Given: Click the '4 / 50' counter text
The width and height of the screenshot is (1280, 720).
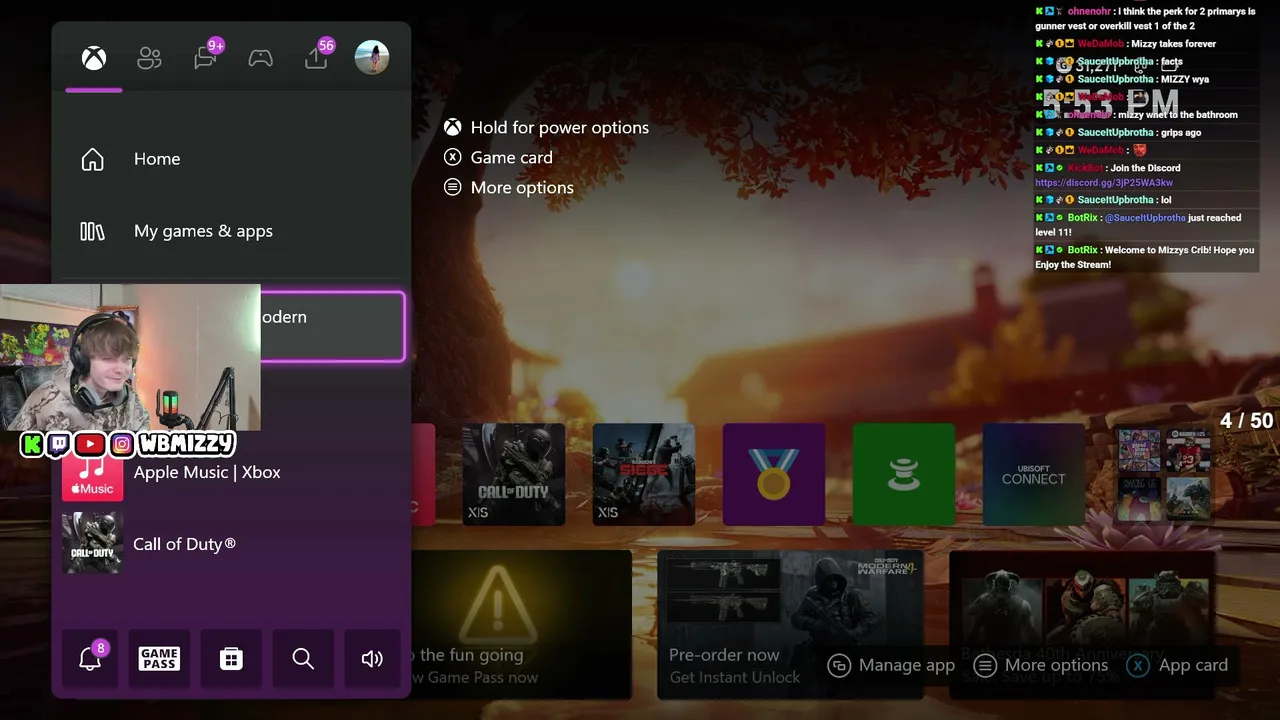Looking at the screenshot, I should click(x=1247, y=421).
